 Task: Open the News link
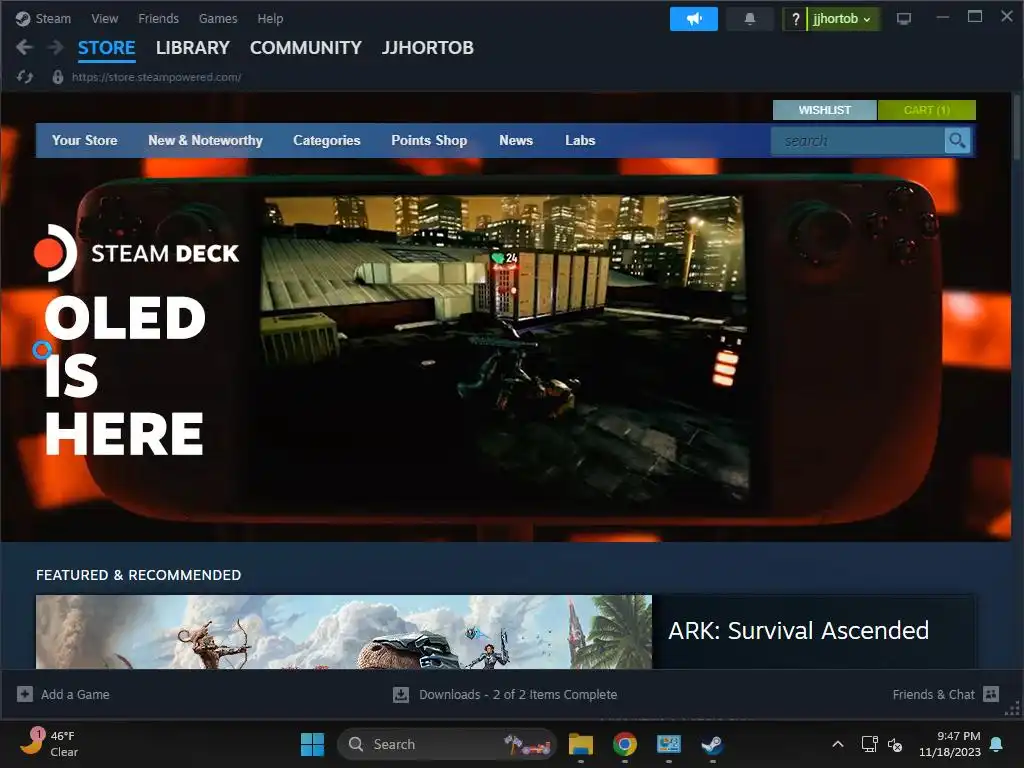tap(516, 140)
